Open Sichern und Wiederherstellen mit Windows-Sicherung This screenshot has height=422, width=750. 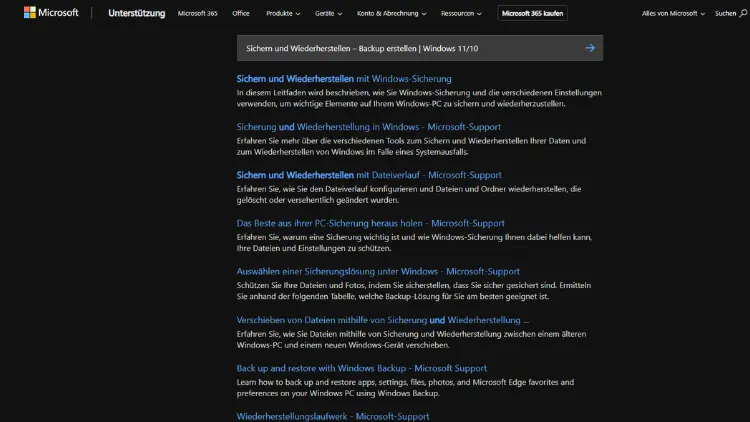(x=344, y=78)
